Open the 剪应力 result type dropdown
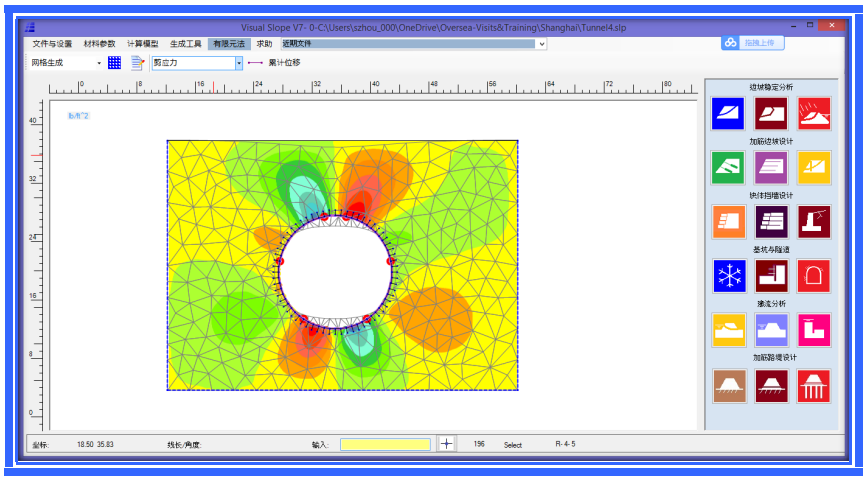Image resolution: width=868 pixels, height=481 pixels. [239, 63]
